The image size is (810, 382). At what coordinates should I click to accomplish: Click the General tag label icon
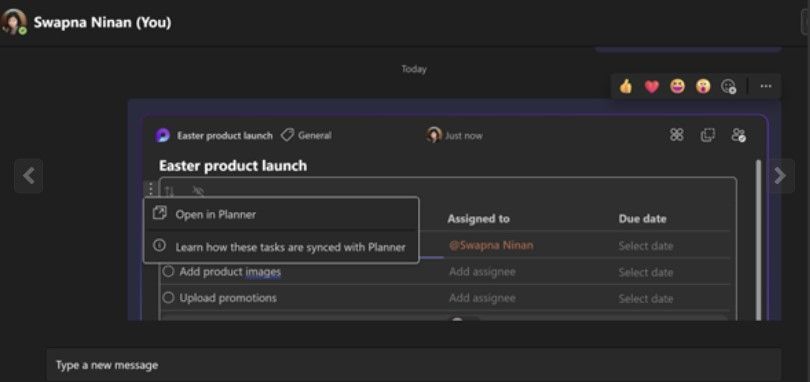tap(287, 135)
